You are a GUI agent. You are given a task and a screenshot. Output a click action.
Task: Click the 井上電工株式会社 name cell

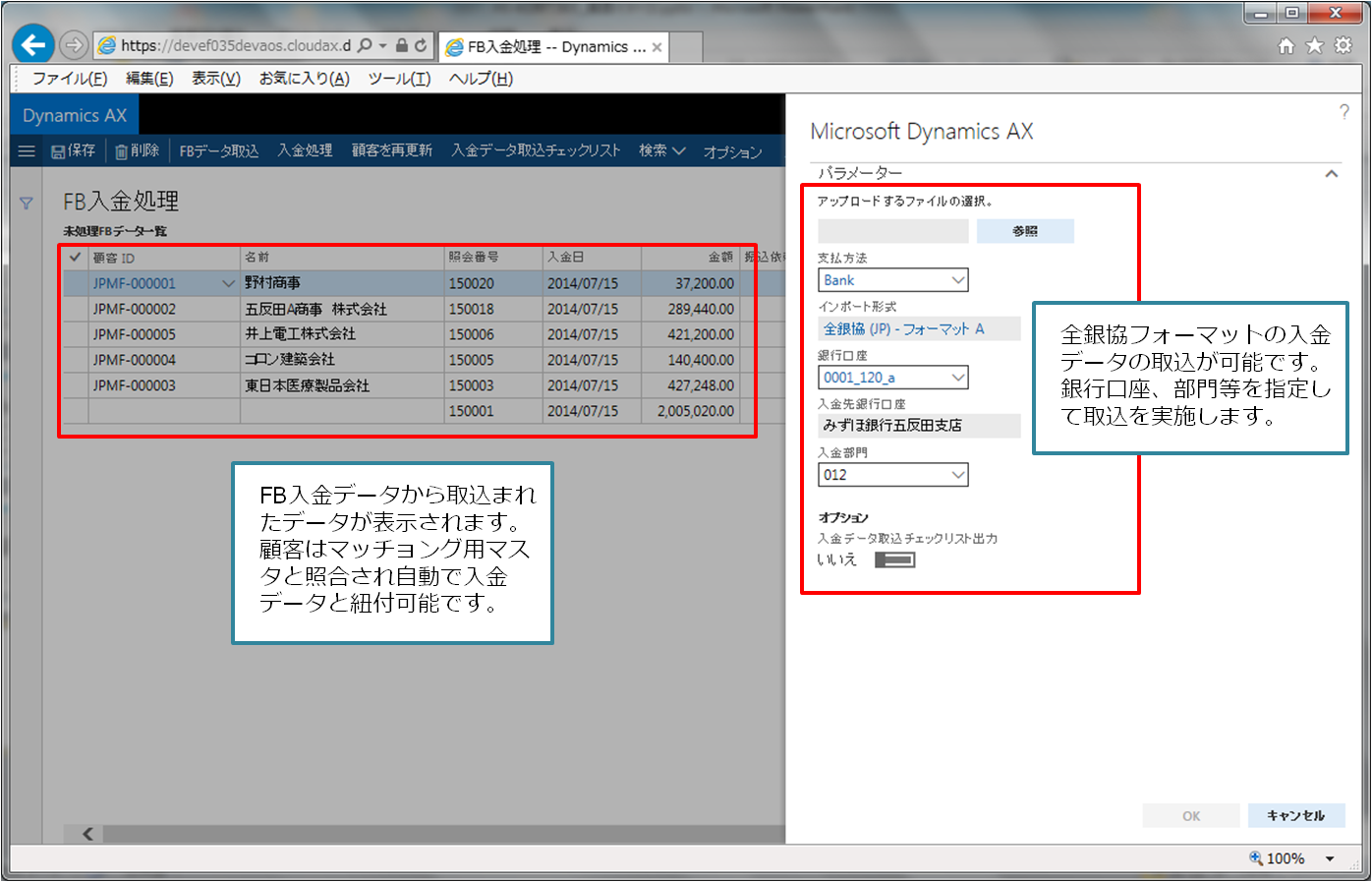(x=342, y=334)
